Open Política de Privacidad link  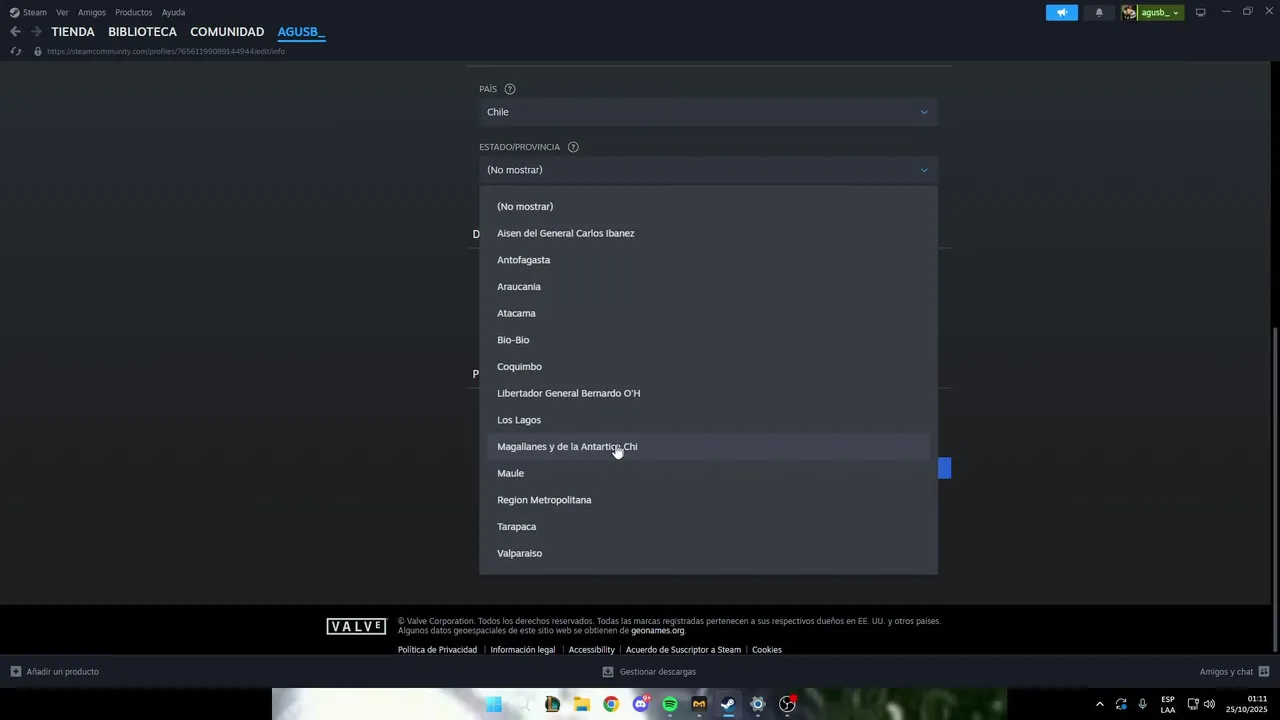click(437, 650)
